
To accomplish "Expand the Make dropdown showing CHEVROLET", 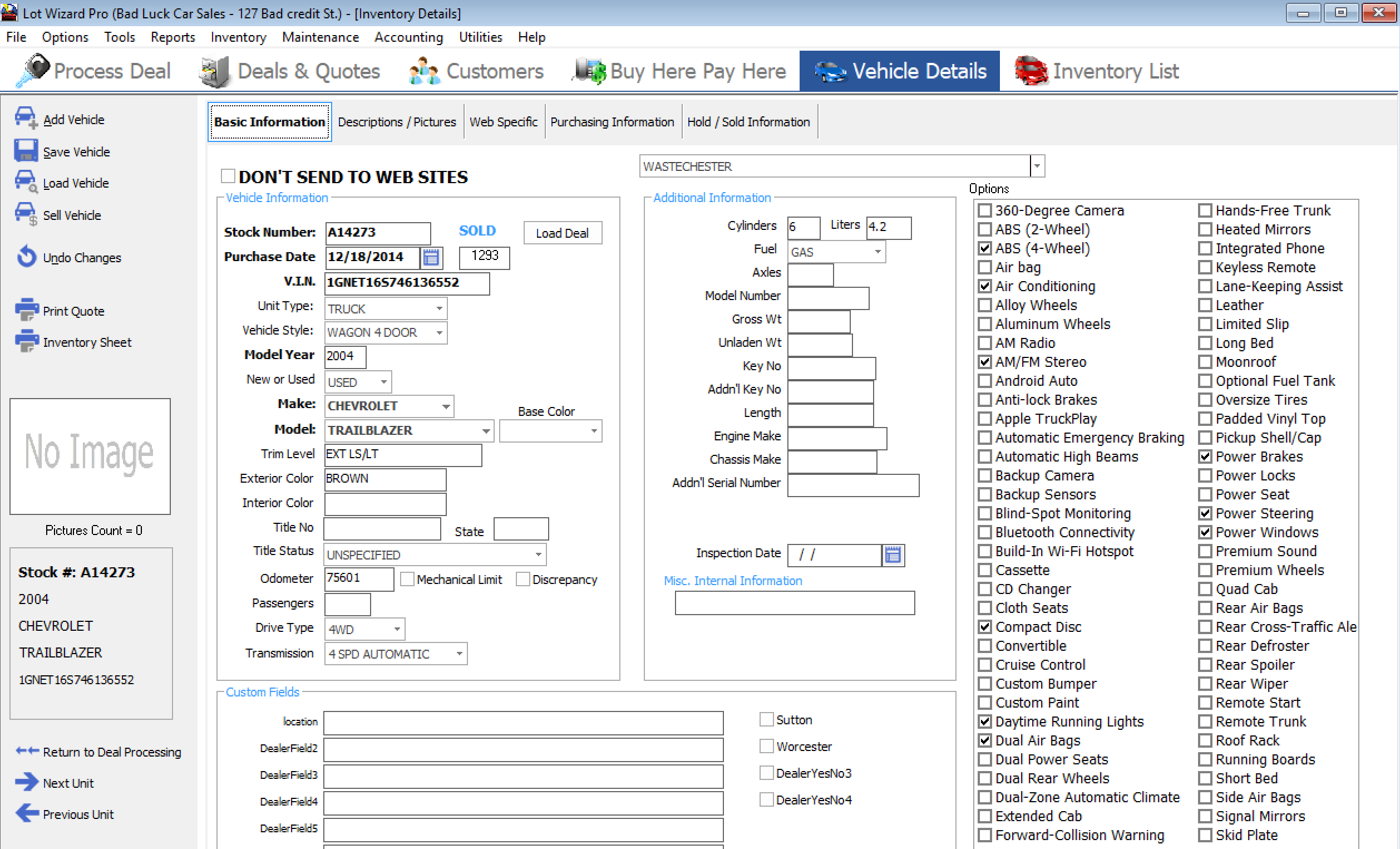I will pyautogui.click(x=446, y=406).
